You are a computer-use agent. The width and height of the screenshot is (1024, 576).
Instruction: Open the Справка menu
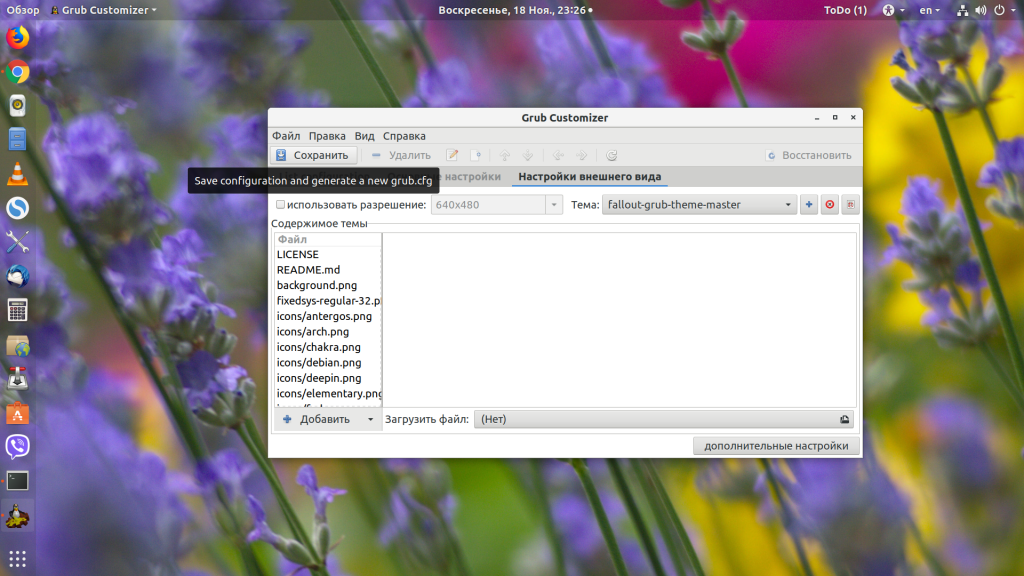tap(404, 136)
